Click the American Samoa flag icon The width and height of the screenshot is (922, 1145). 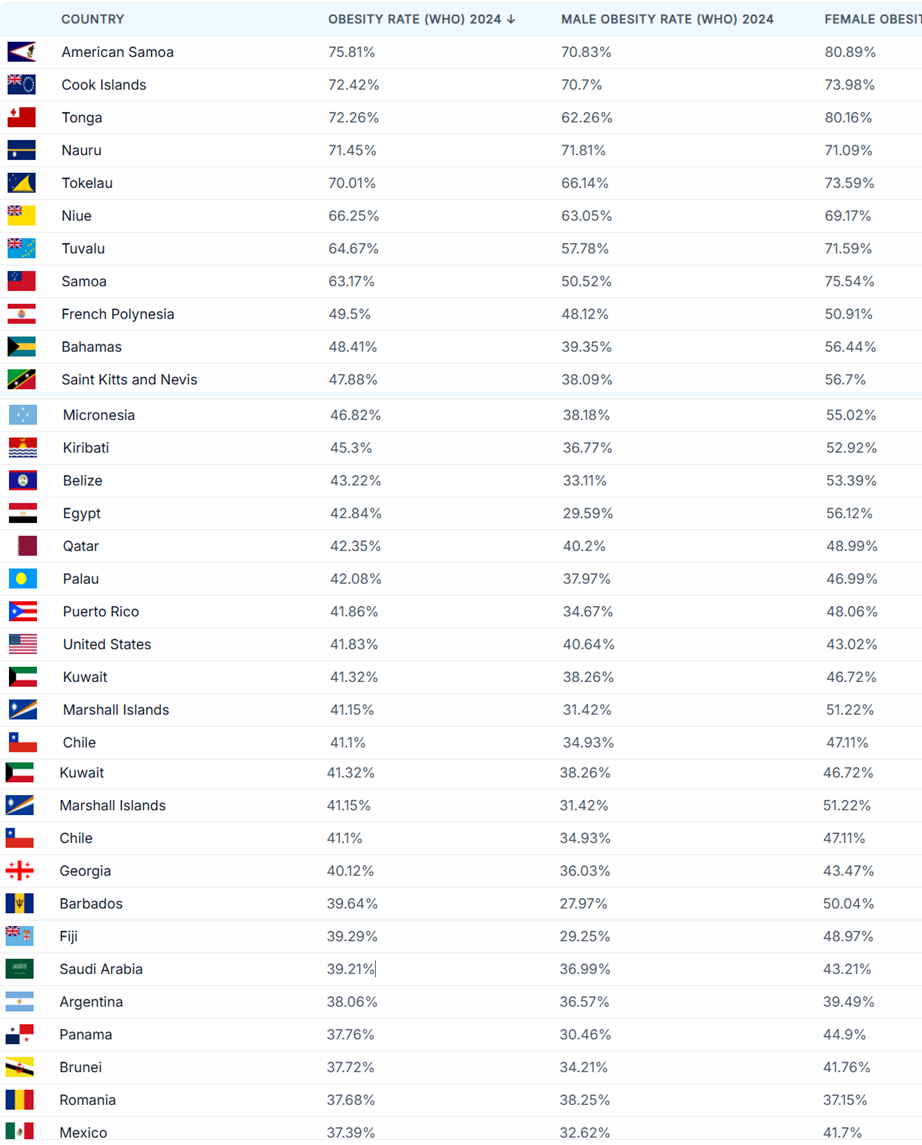point(21,52)
